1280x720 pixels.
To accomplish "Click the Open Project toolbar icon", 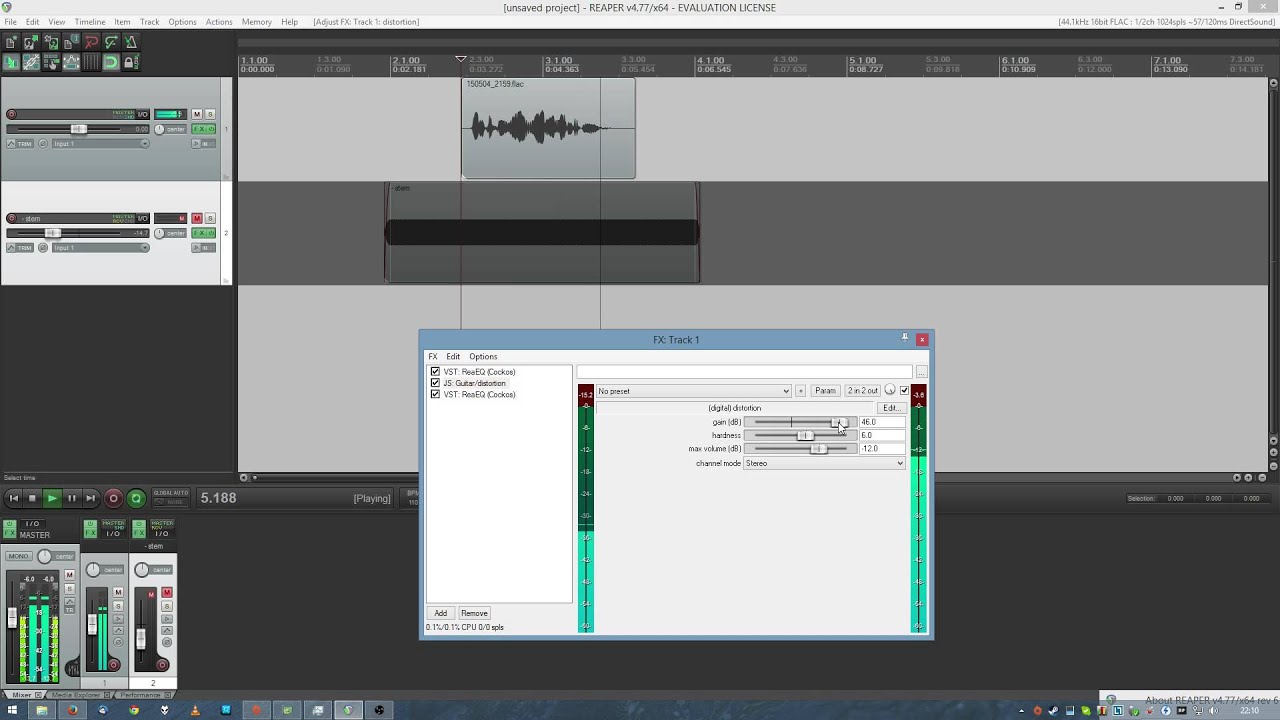I will (x=31, y=42).
